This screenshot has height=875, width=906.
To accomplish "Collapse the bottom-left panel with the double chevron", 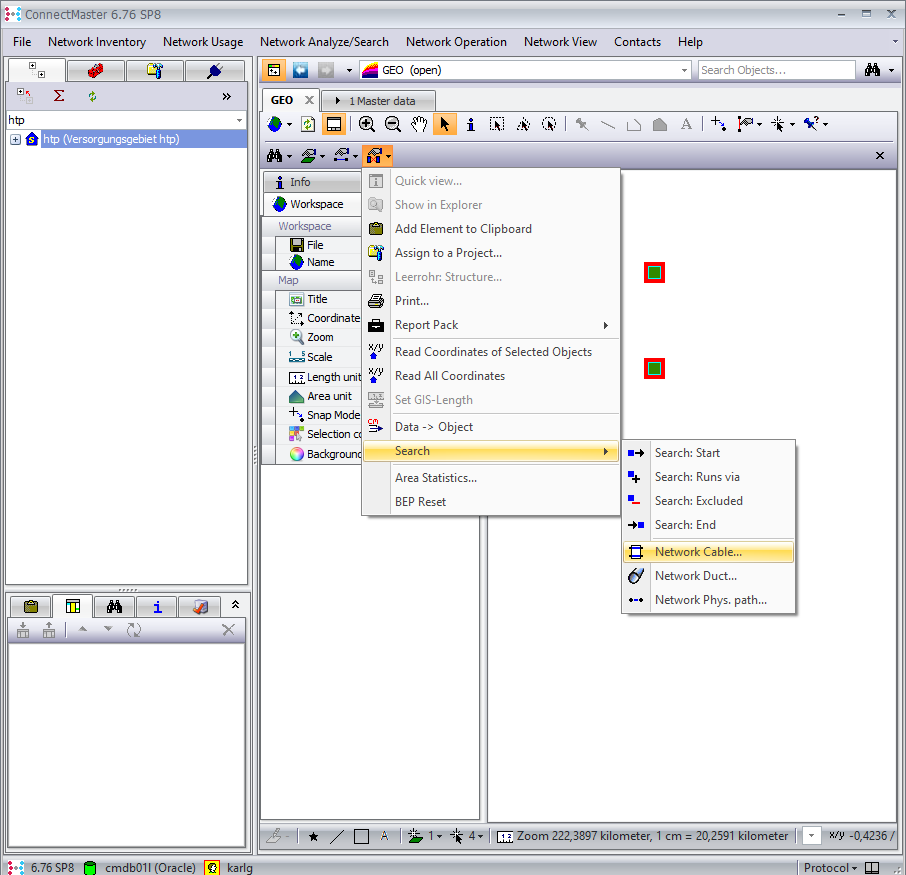I will click(x=235, y=605).
